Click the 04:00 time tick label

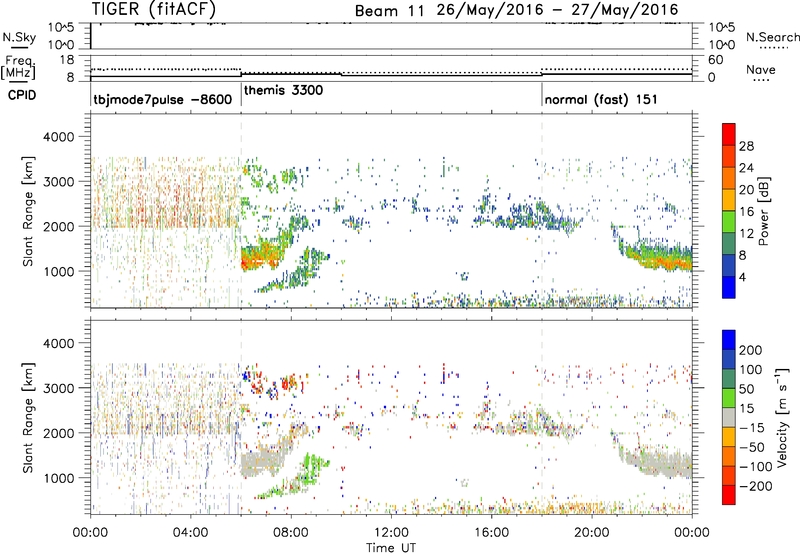point(190,533)
